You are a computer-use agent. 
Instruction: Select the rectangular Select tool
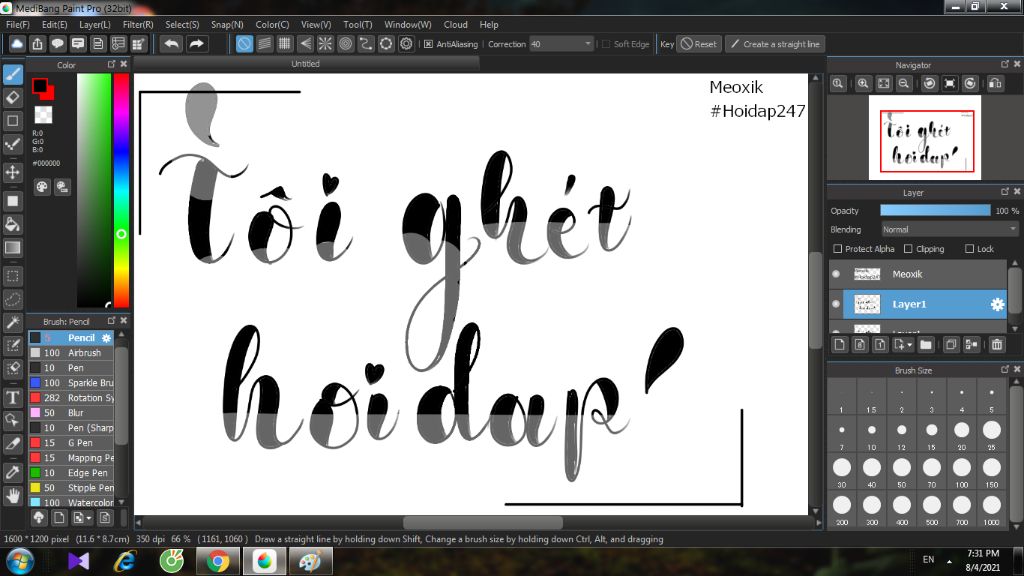(12, 276)
